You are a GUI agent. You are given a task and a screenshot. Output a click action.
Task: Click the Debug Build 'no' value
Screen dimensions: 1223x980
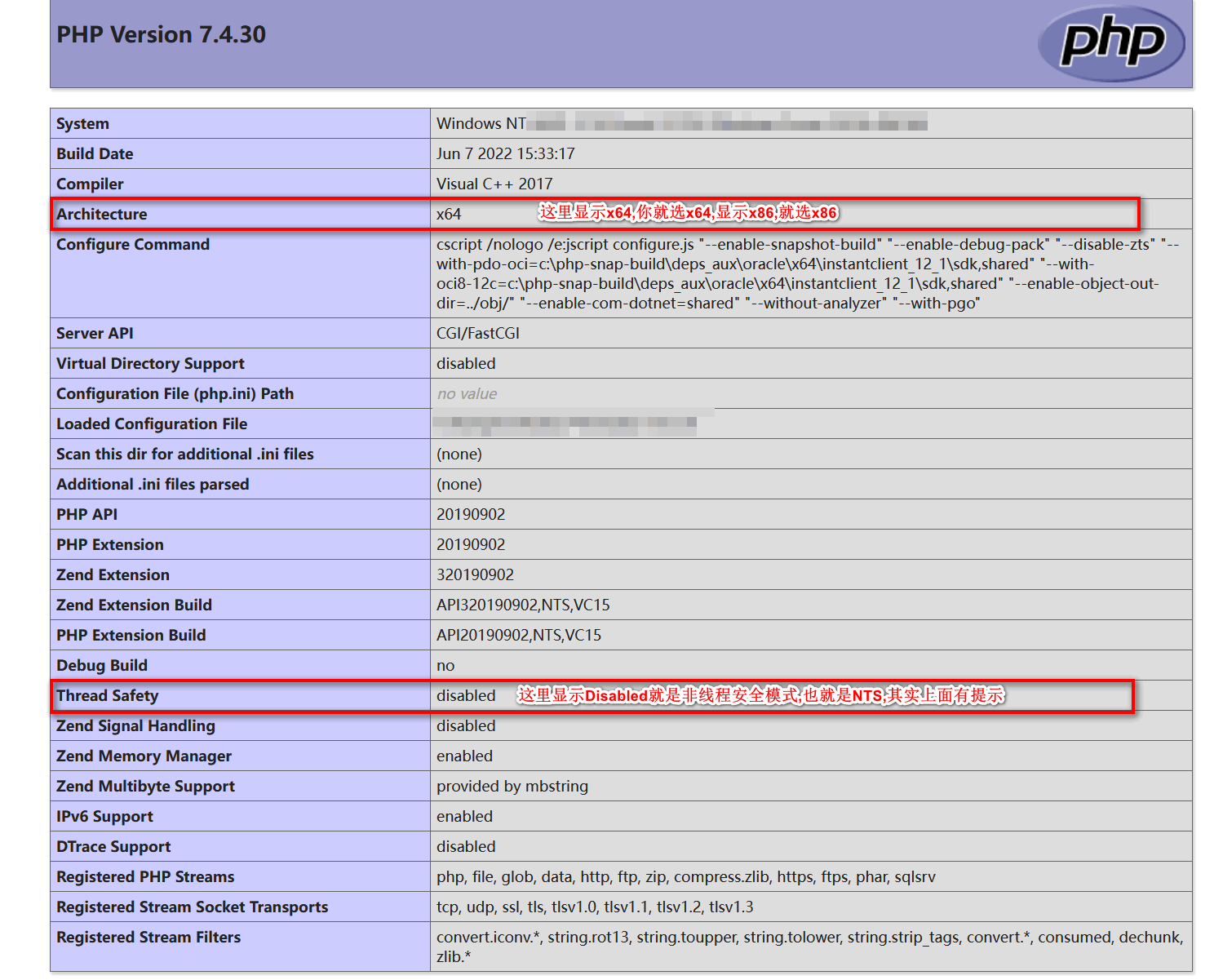(x=445, y=665)
